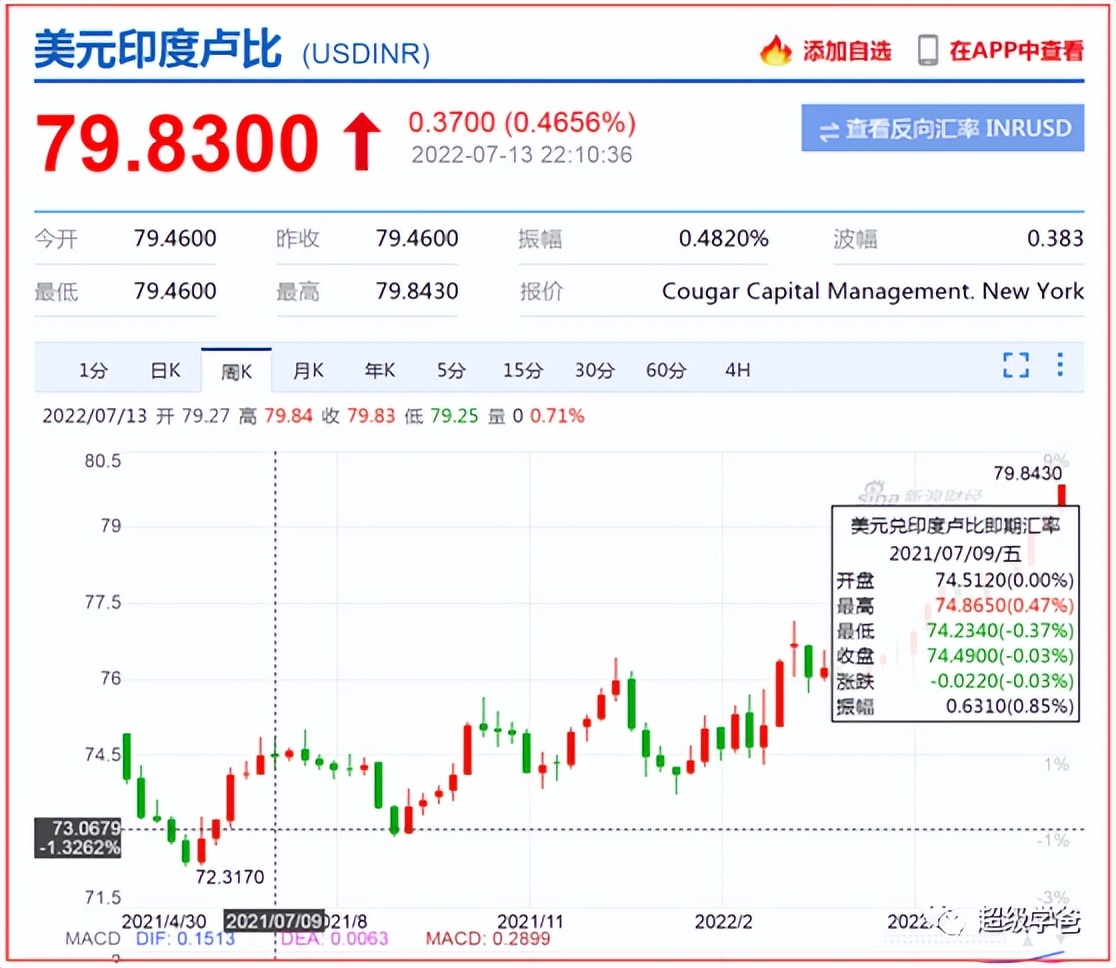1116x968 pixels.
Task: Switch to the 日K daily chart tab
Action: tap(163, 369)
